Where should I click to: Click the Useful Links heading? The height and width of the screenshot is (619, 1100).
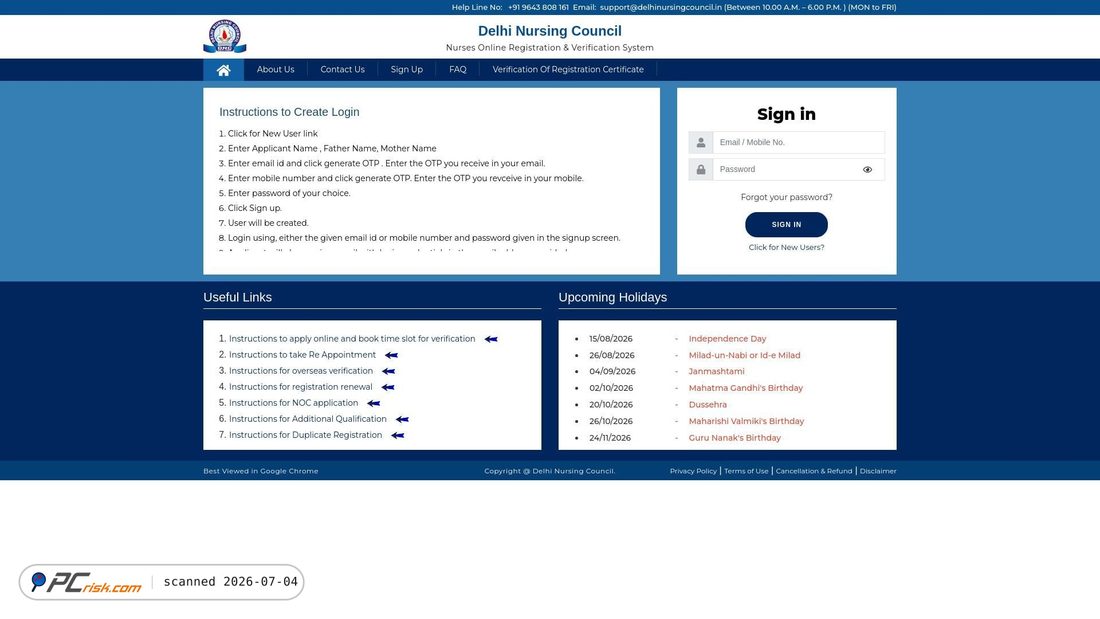coord(237,298)
